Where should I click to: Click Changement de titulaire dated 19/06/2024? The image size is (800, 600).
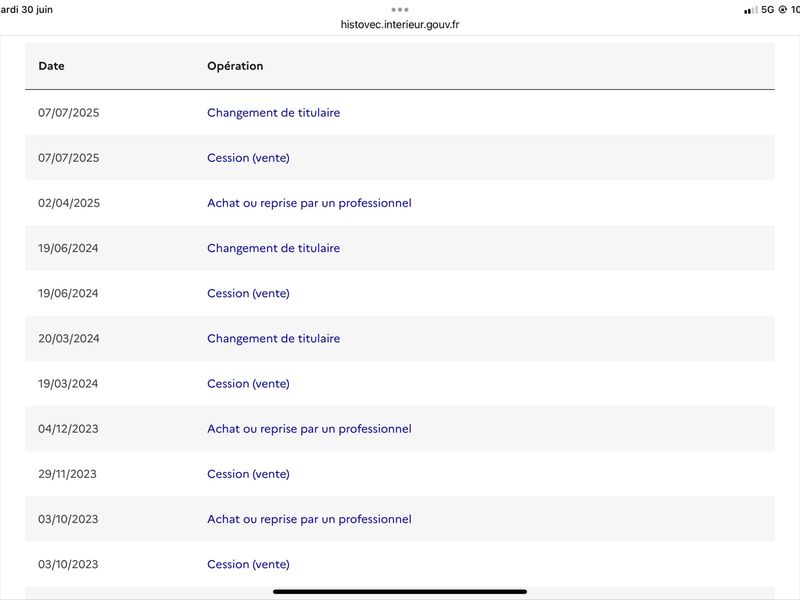(x=273, y=248)
